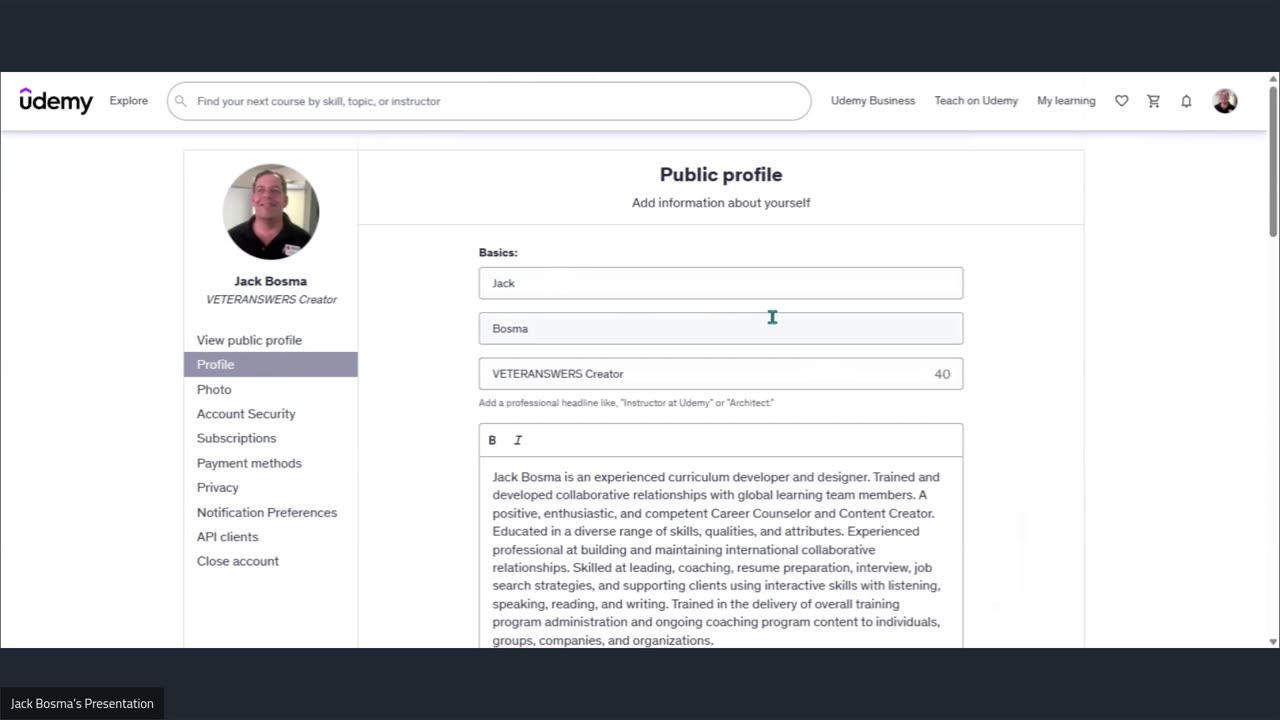1280x720 pixels.
Task: Click the first name field containing Jack
Action: click(720, 283)
